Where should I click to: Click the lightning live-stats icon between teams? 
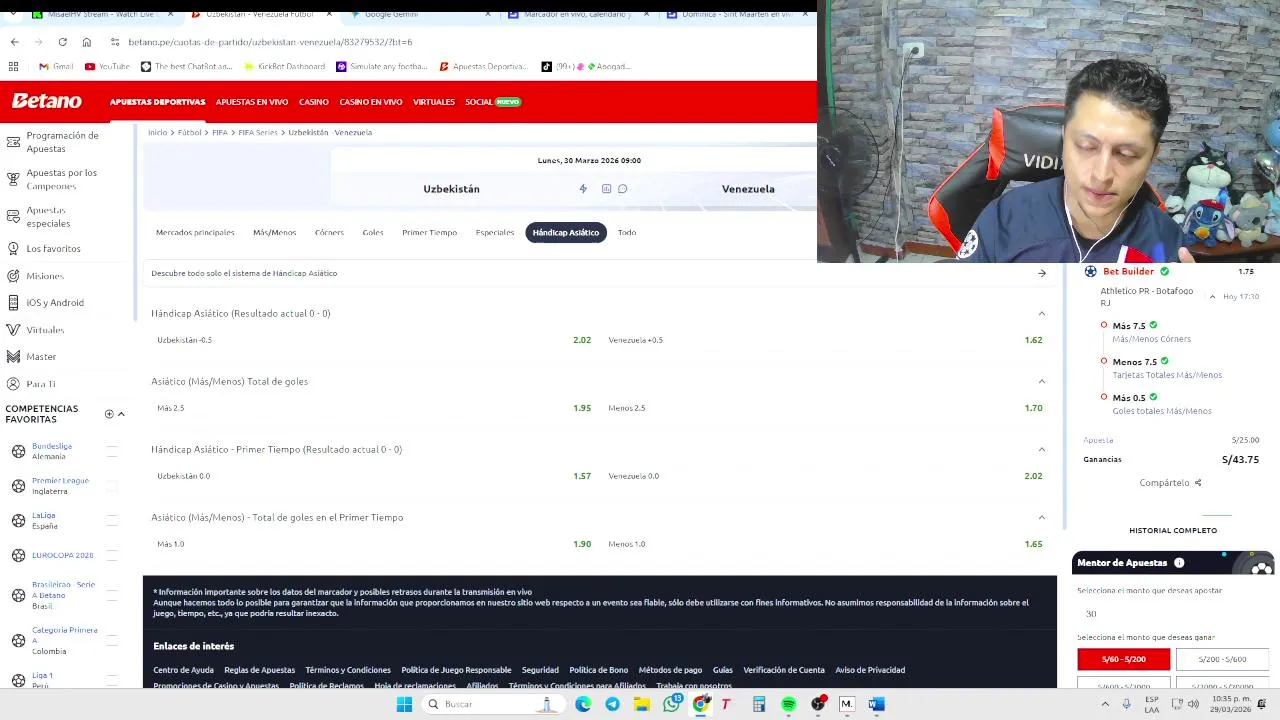583,189
